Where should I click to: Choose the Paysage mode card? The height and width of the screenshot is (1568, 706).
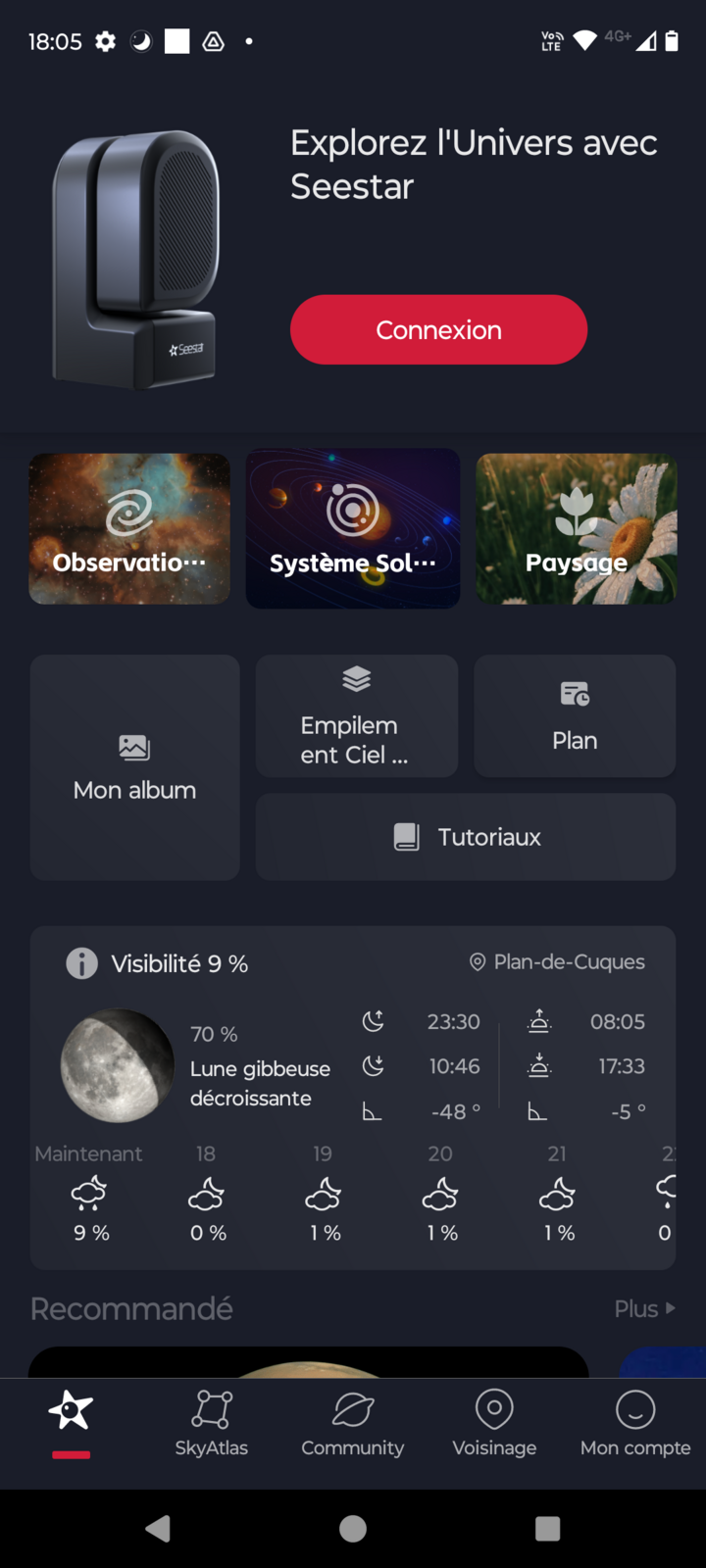[577, 528]
